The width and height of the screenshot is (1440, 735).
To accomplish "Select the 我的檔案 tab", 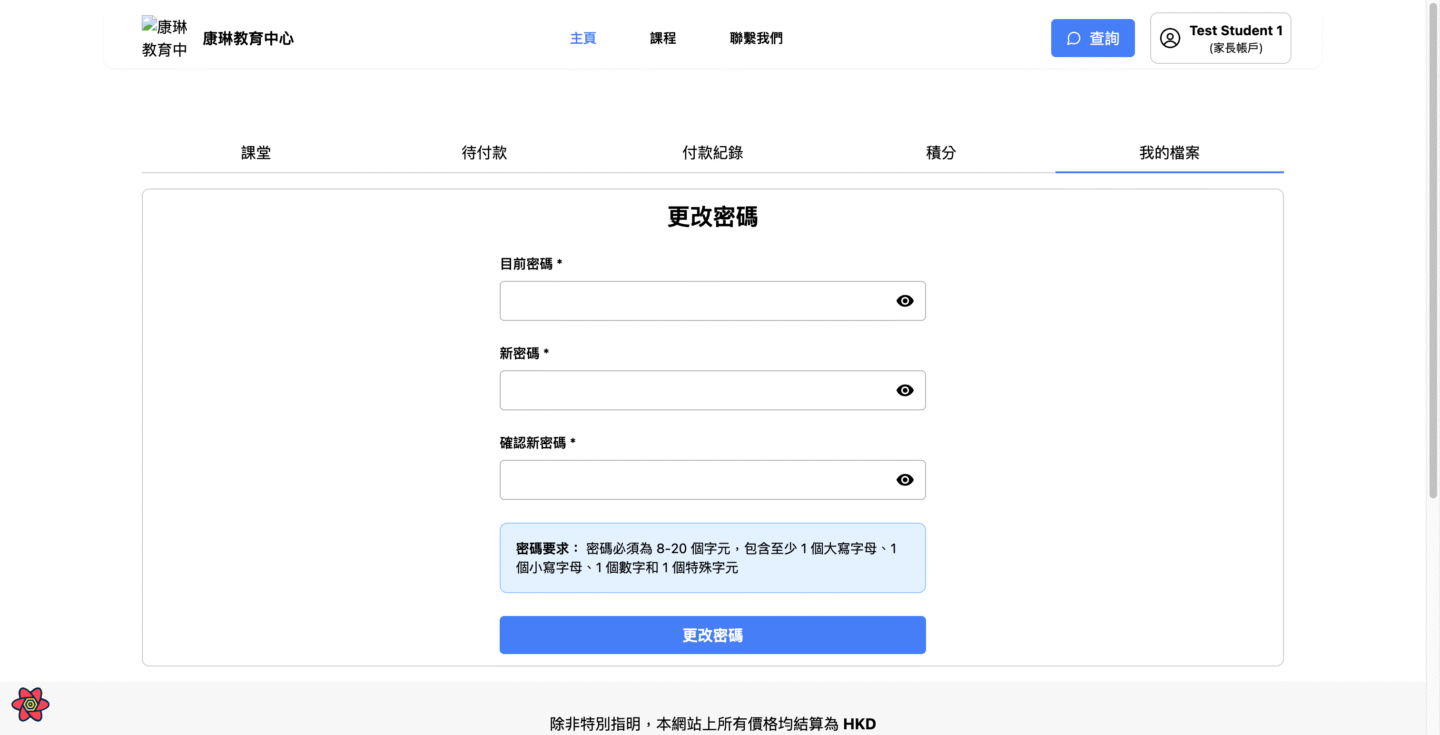I will (x=1169, y=153).
